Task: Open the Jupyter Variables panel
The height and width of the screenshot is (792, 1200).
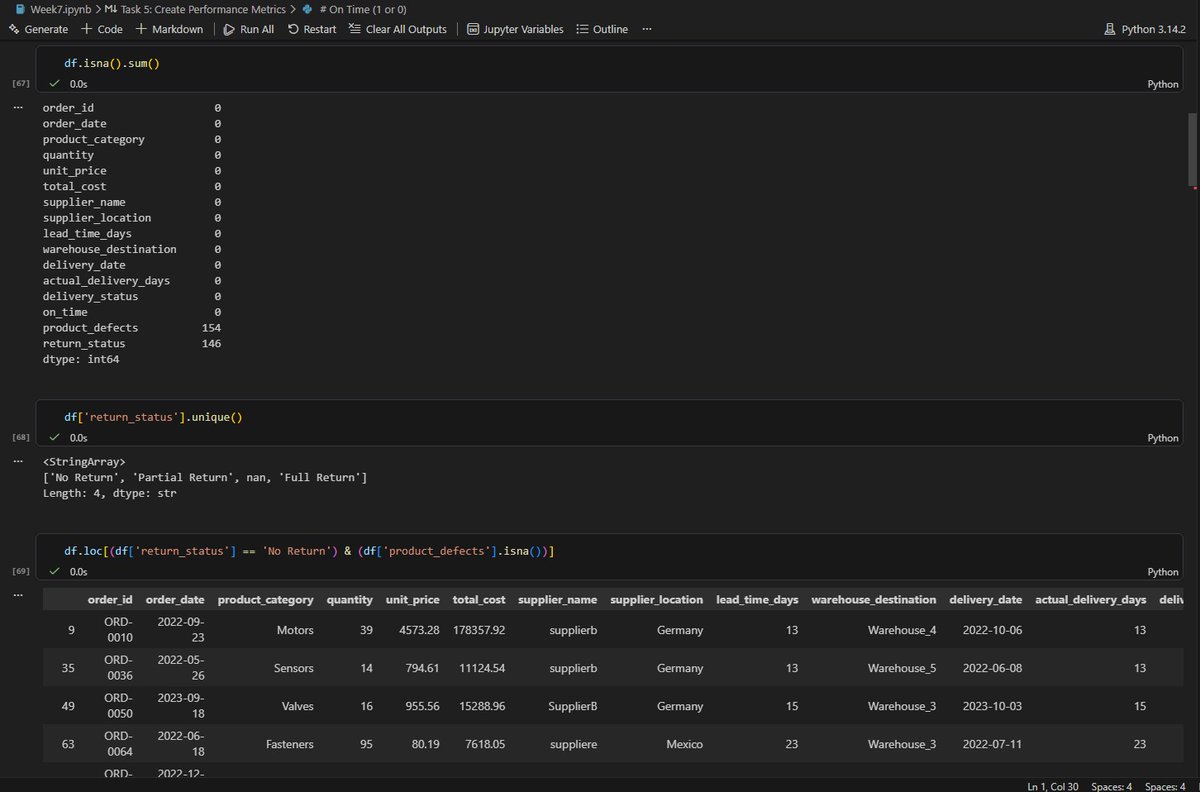Action: point(515,29)
